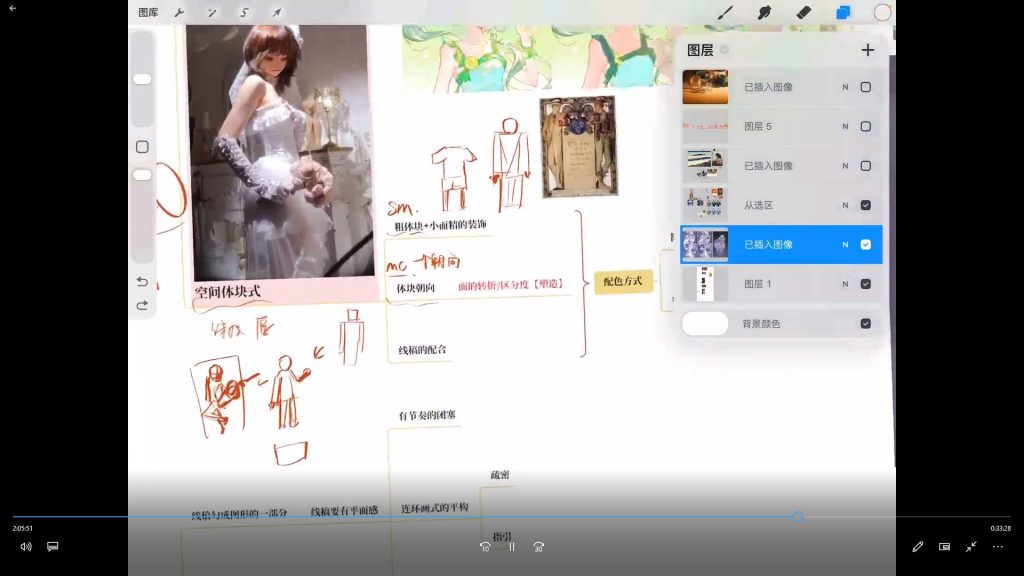Show the second 已插入图像 layer
This screenshot has height=576, width=1024.
[865, 166]
